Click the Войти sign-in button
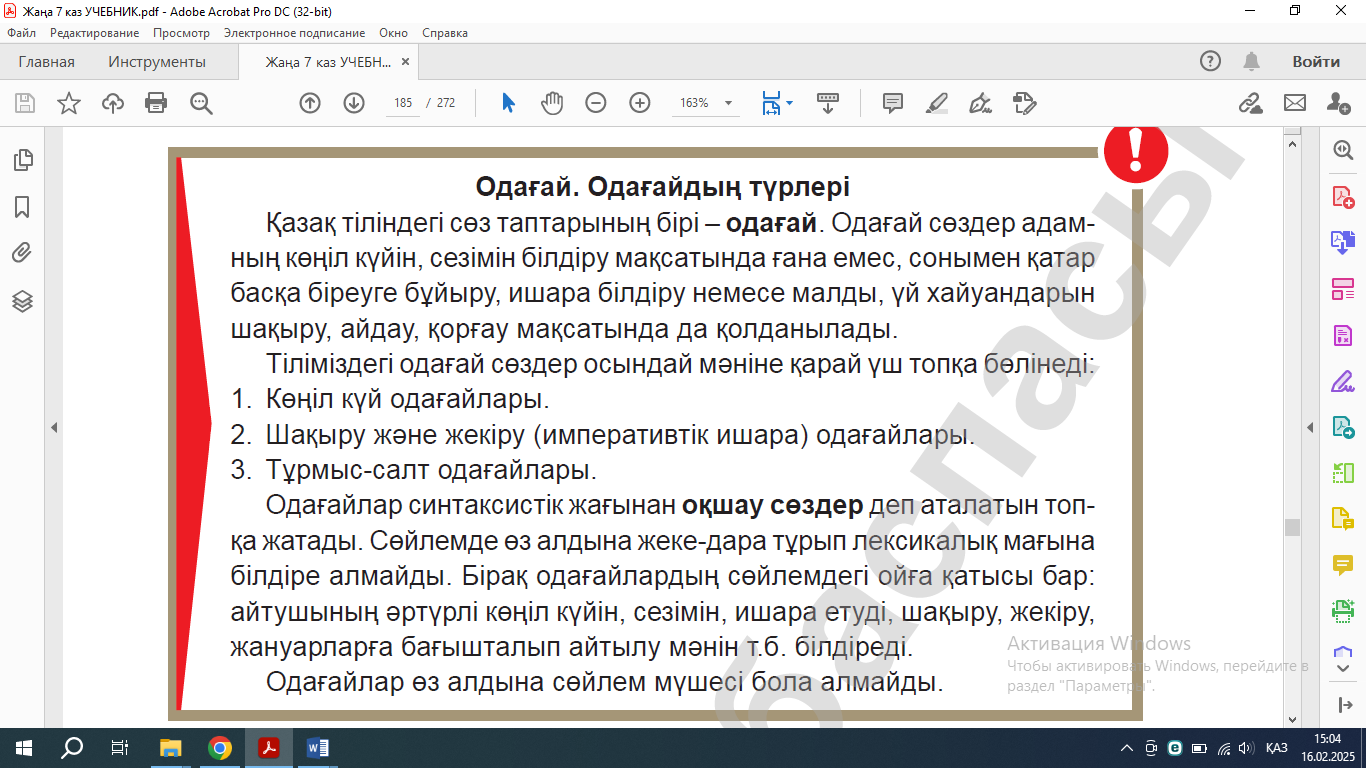The height and width of the screenshot is (768, 1366). [x=1315, y=62]
